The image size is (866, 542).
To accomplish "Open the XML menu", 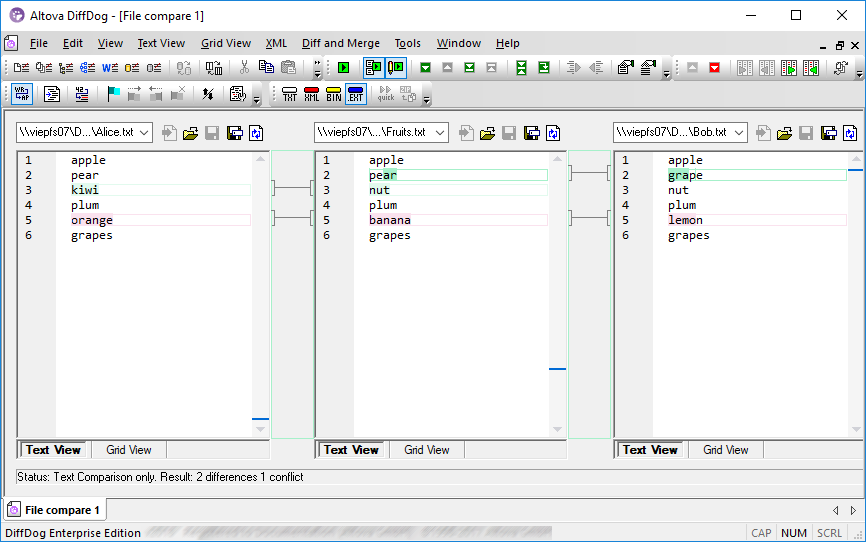I will click(276, 43).
